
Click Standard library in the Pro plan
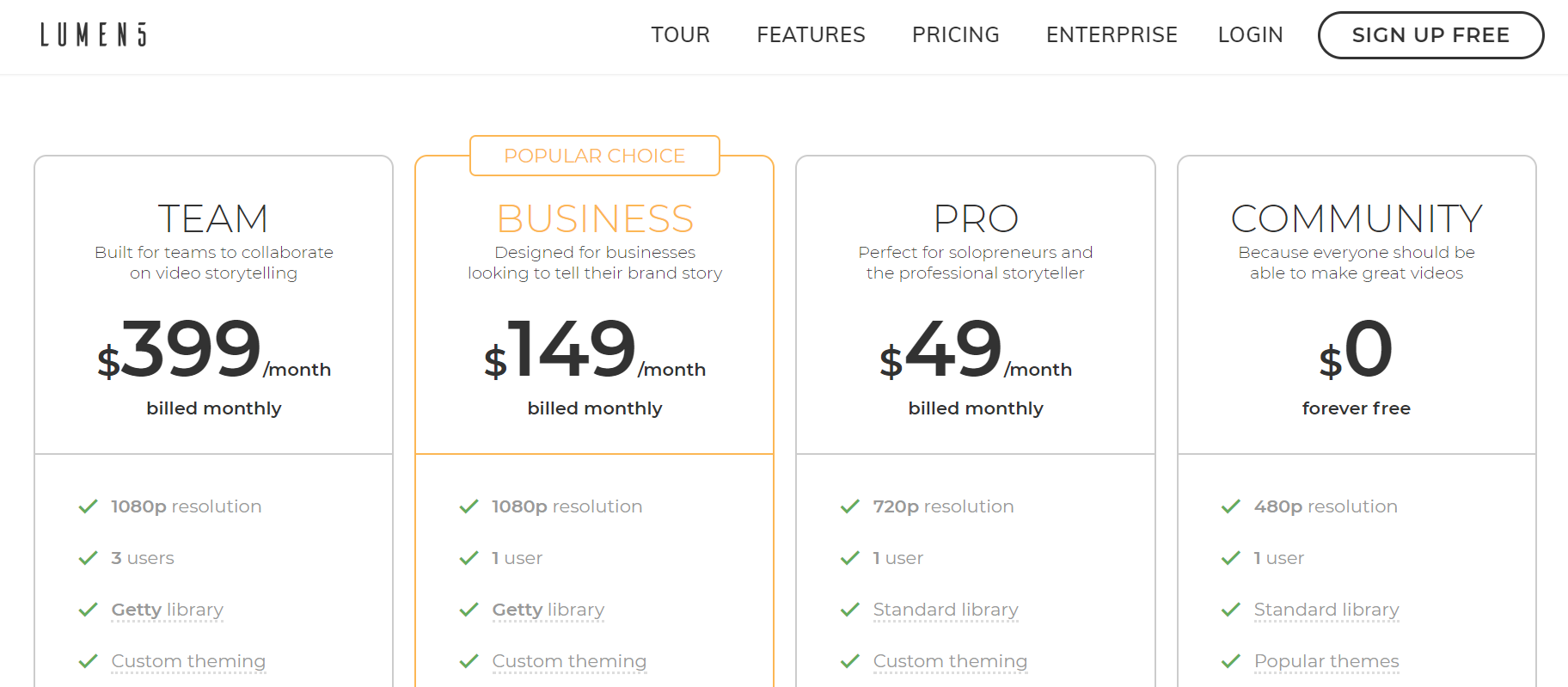click(x=946, y=610)
